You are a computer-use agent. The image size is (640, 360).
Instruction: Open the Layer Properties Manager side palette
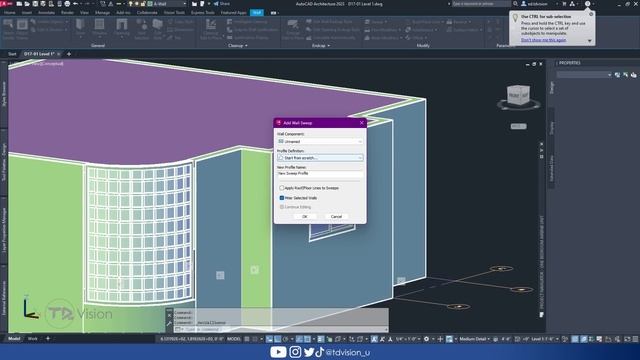click(4, 231)
